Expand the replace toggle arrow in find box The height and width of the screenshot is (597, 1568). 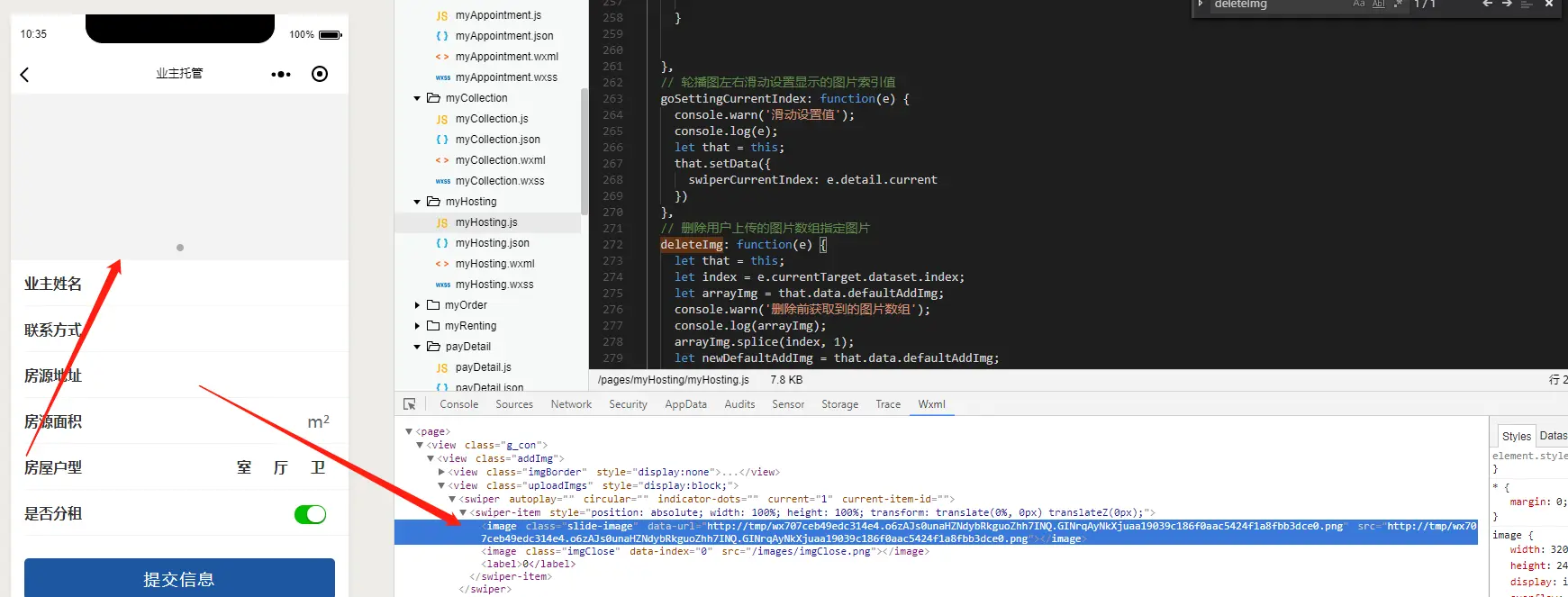coord(1201,4)
